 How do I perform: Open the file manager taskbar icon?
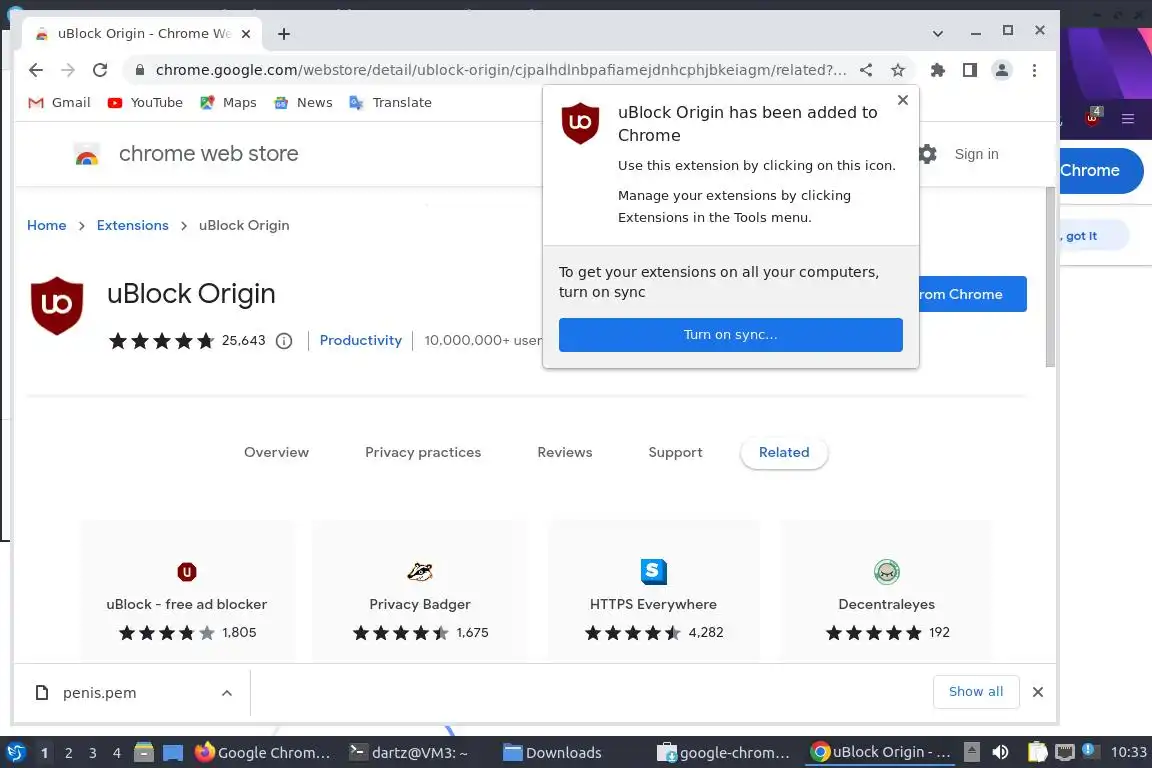coord(144,752)
